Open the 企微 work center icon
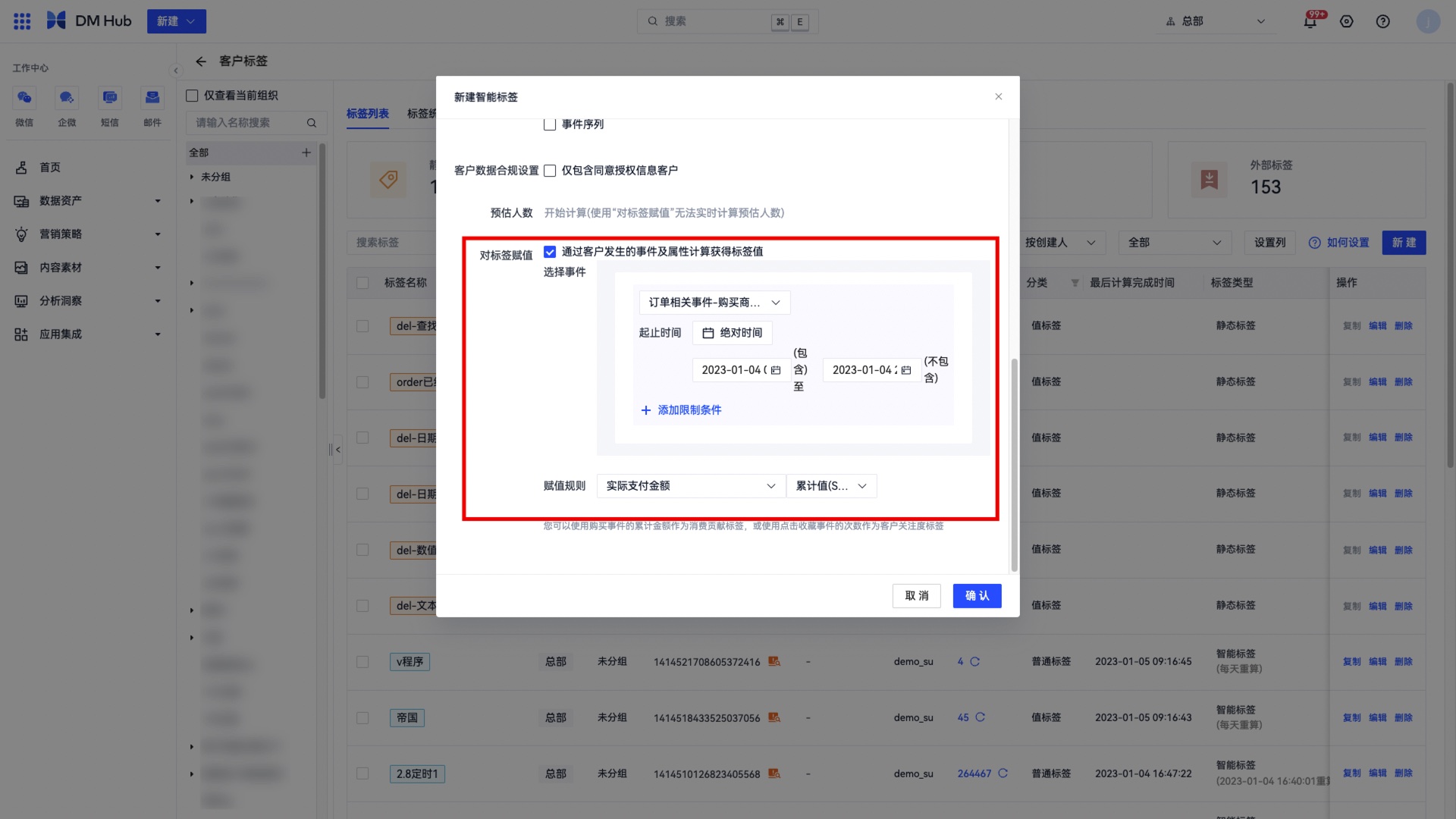 point(67,98)
